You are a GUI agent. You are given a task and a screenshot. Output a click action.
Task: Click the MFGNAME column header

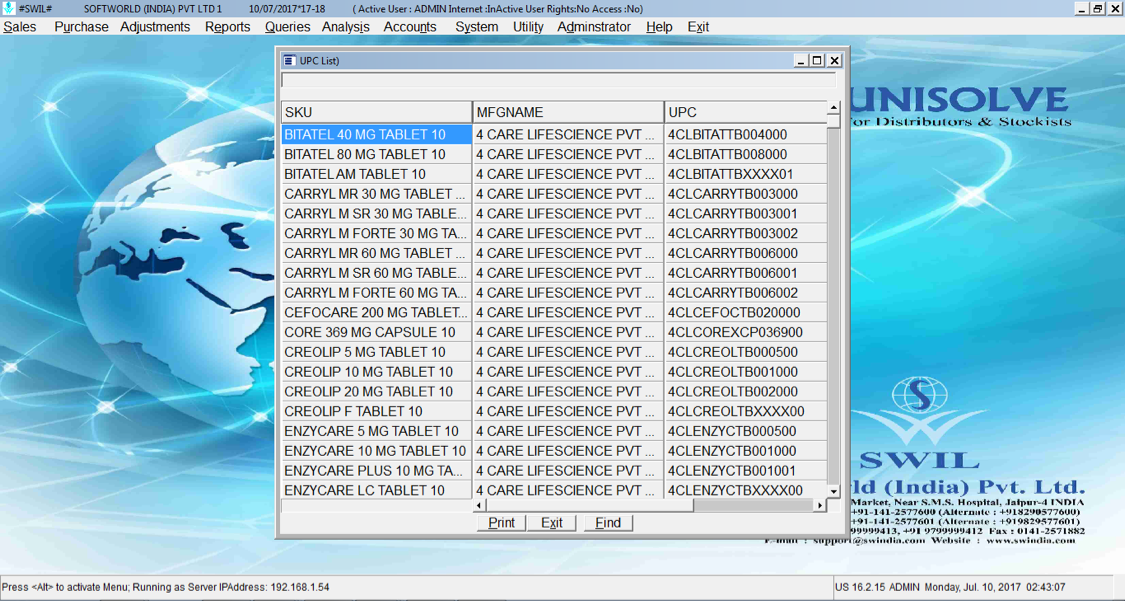point(568,112)
